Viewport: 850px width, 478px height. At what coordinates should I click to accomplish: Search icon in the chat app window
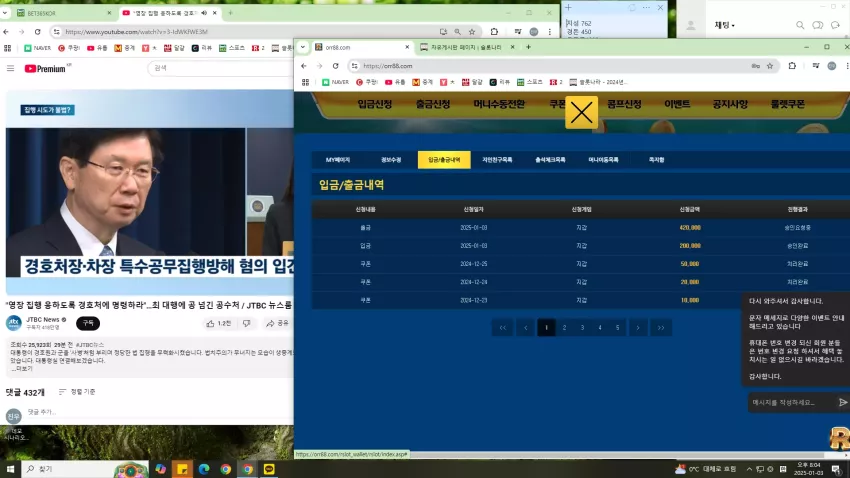[x=800, y=25]
